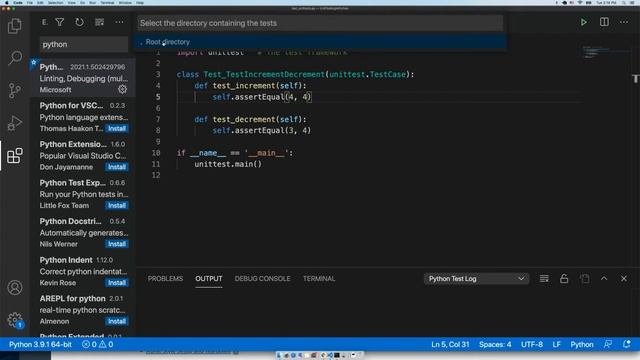Screen dimensions: 640x360
Task: Install Python Indent by Kevin Rose
Action: [117, 282]
